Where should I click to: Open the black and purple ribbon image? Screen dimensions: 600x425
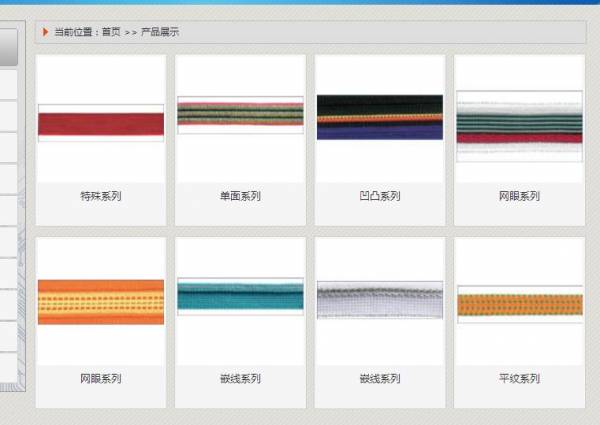(379, 117)
